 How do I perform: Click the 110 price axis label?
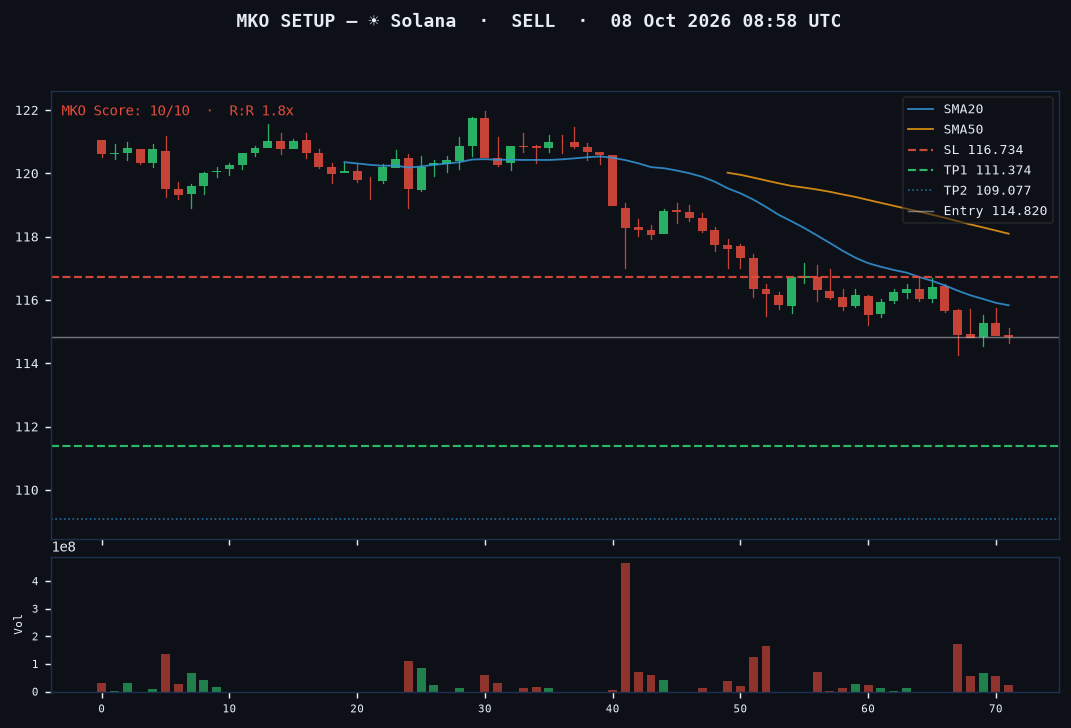(x=27, y=491)
